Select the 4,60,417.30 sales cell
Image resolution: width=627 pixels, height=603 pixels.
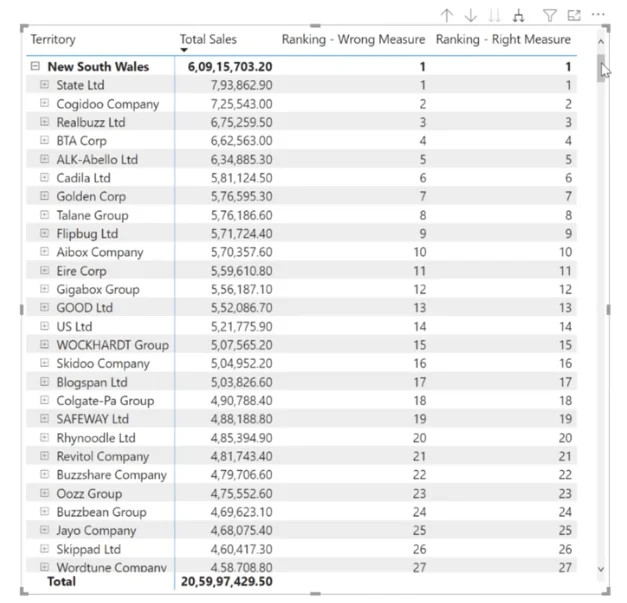(x=242, y=549)
